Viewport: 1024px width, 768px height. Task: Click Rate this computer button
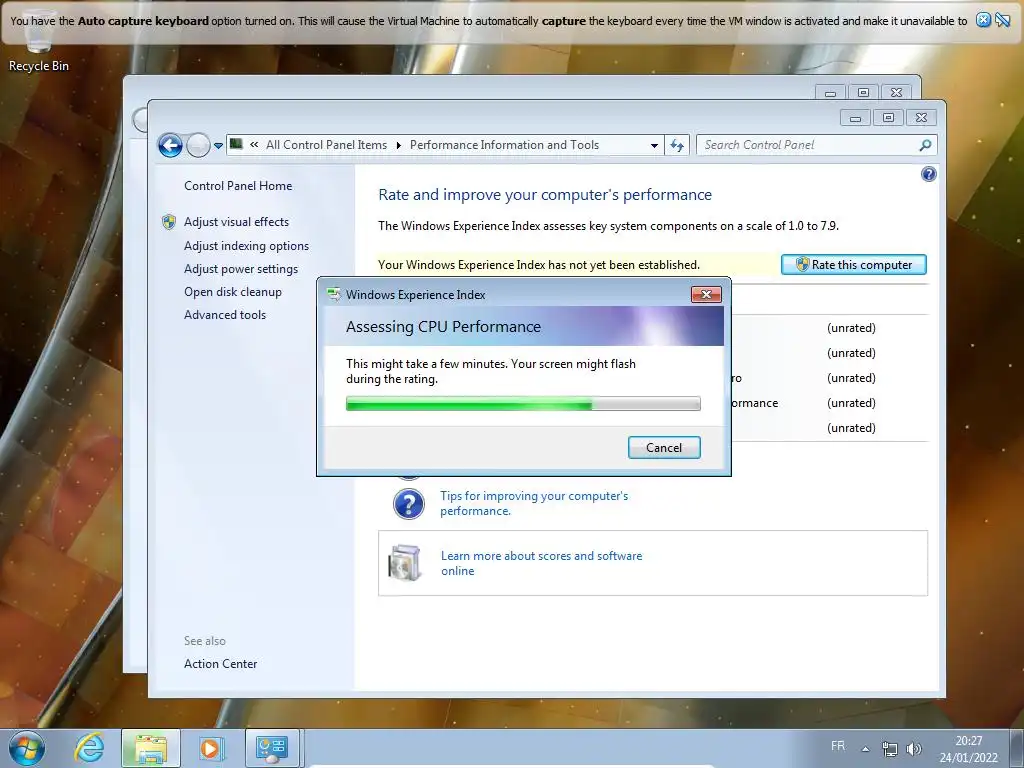tap(854, 264)
